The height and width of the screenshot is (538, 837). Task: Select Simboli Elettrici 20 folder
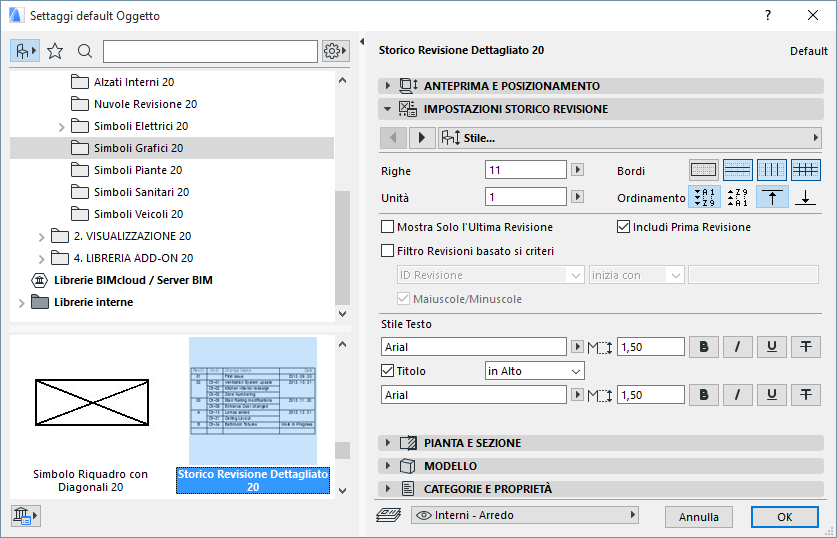click(140, 126)
